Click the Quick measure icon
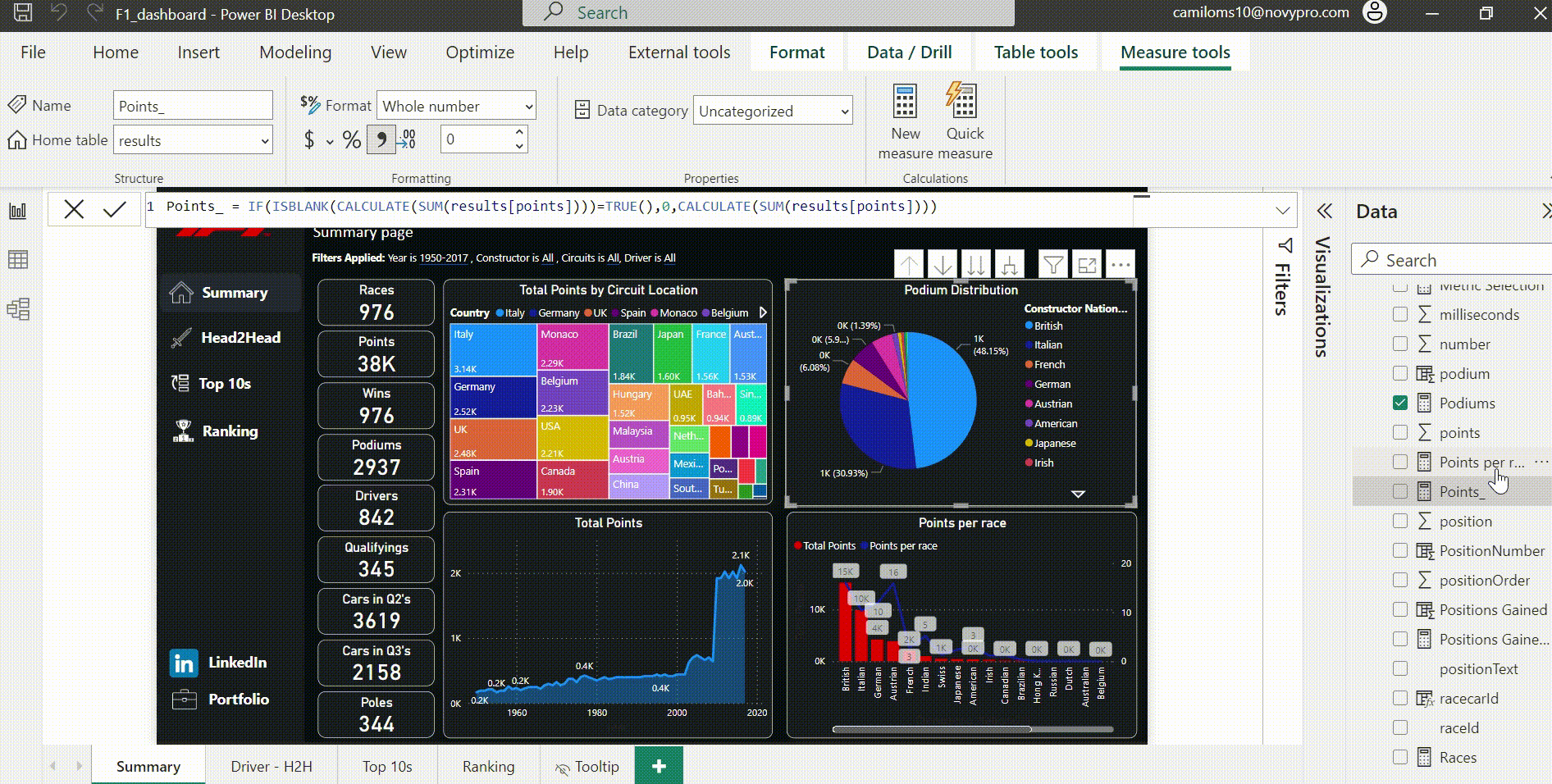 tap(965, 121)
